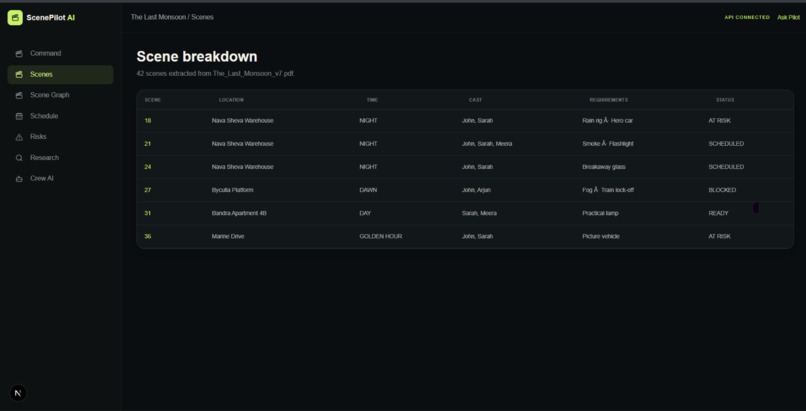Select scene number 31
This screenshot has height=411, width=806.
(x=148, y=213)
